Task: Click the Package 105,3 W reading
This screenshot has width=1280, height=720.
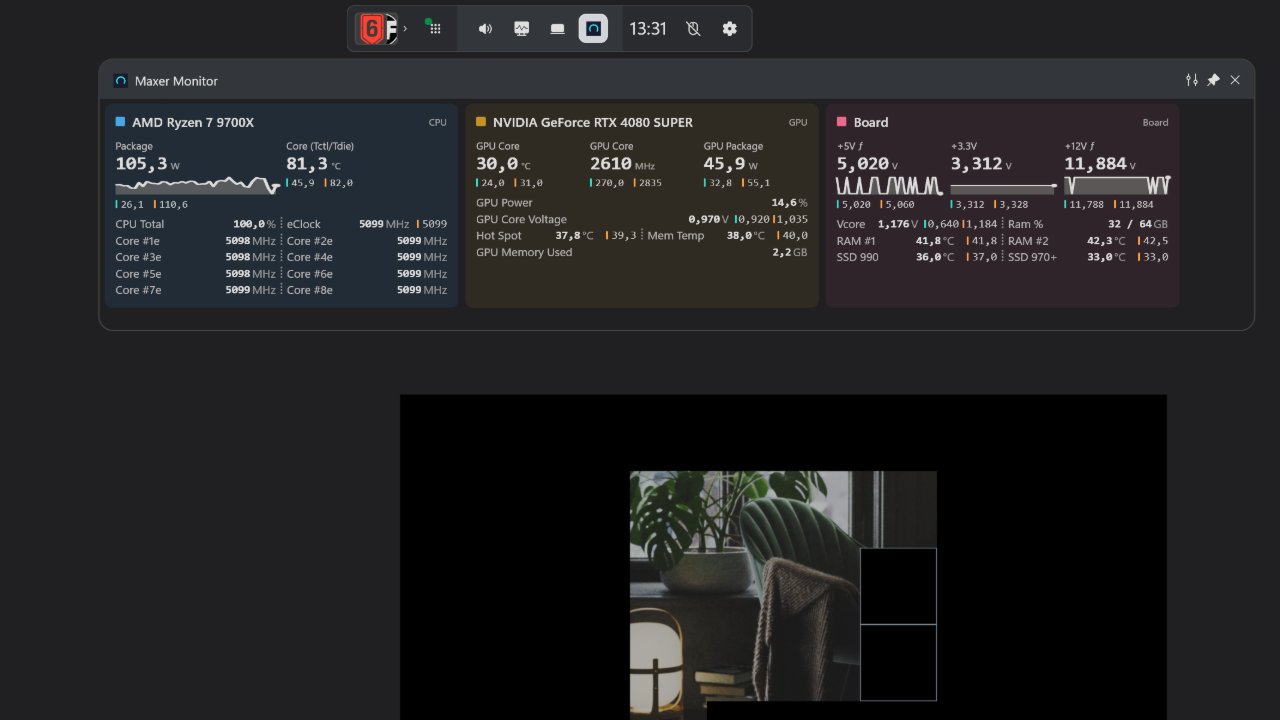Action: click(148, 164)
